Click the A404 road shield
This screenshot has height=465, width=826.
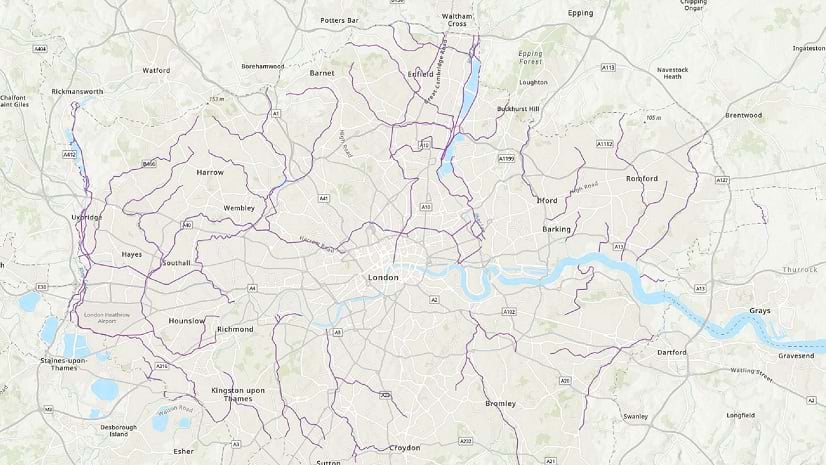coord(40,49)
